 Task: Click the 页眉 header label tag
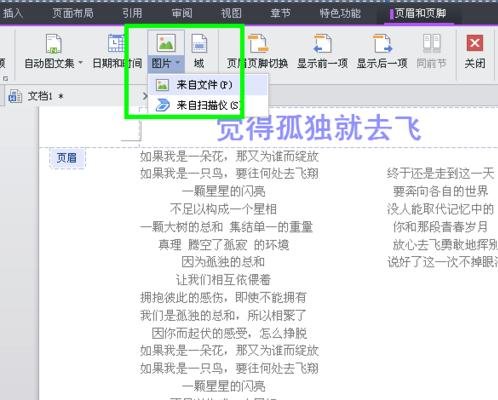tap(67, 158)
